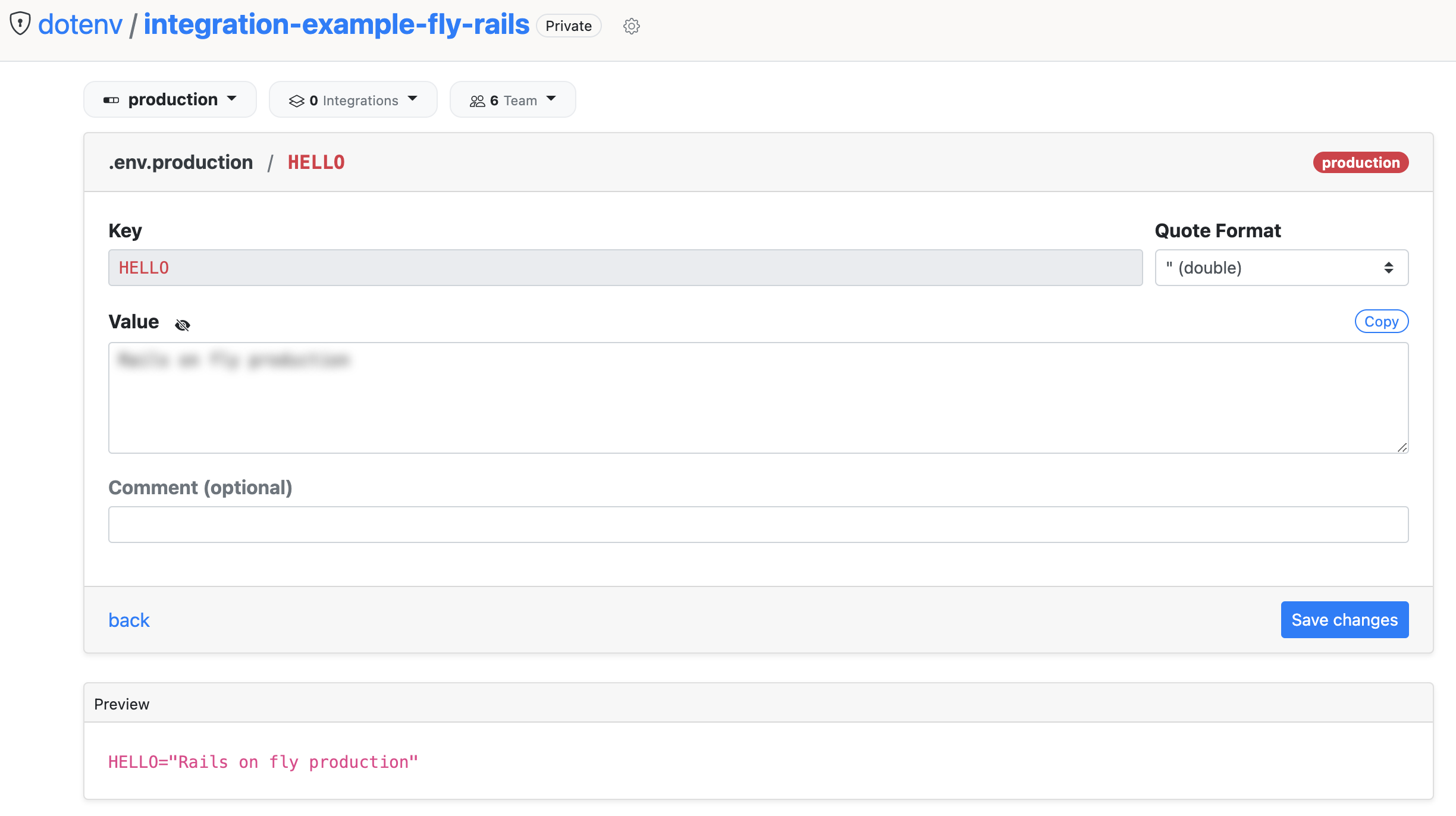Grab the Value textarea resize handle
The image size is (1456, 816).
tap(1402, 447)
